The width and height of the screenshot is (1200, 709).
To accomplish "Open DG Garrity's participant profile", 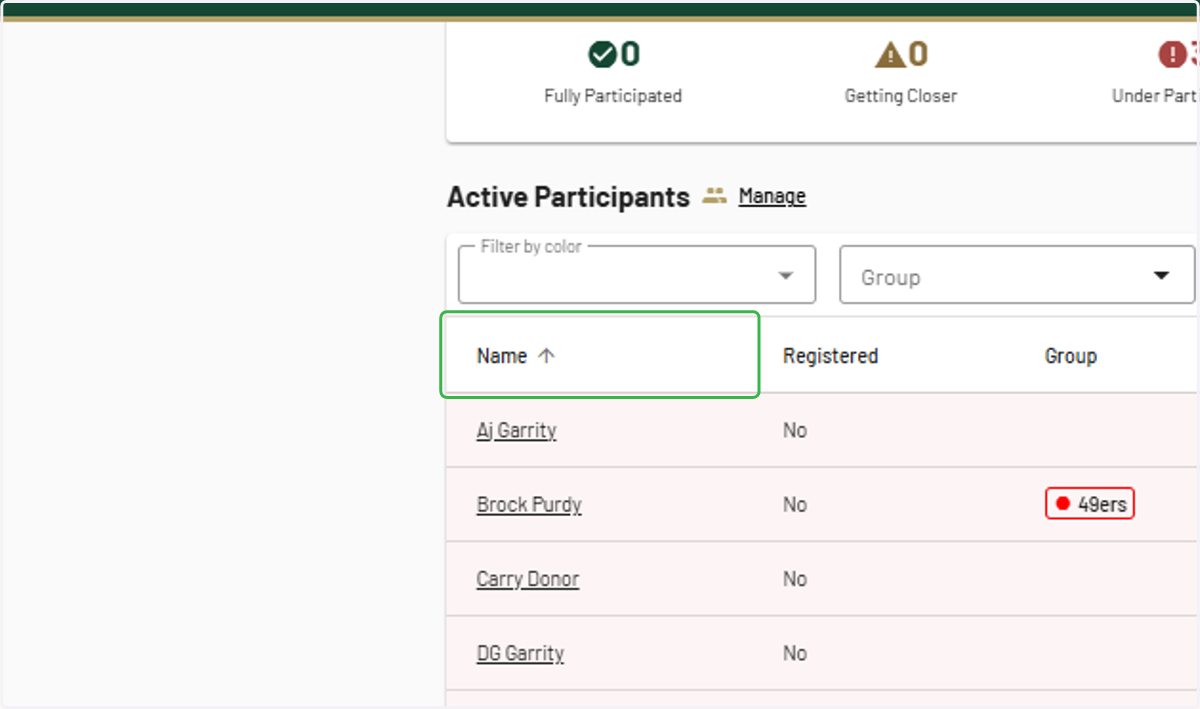I will (x=520, y=653).
